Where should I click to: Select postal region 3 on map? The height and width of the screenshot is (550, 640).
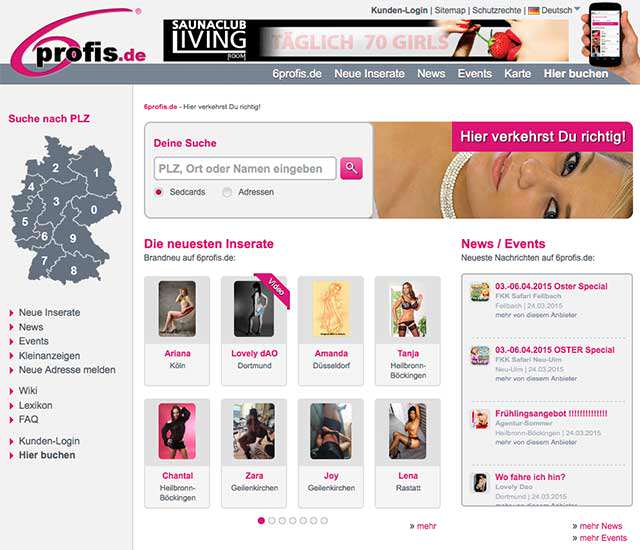pyautogui.click(x=56, y=201)
